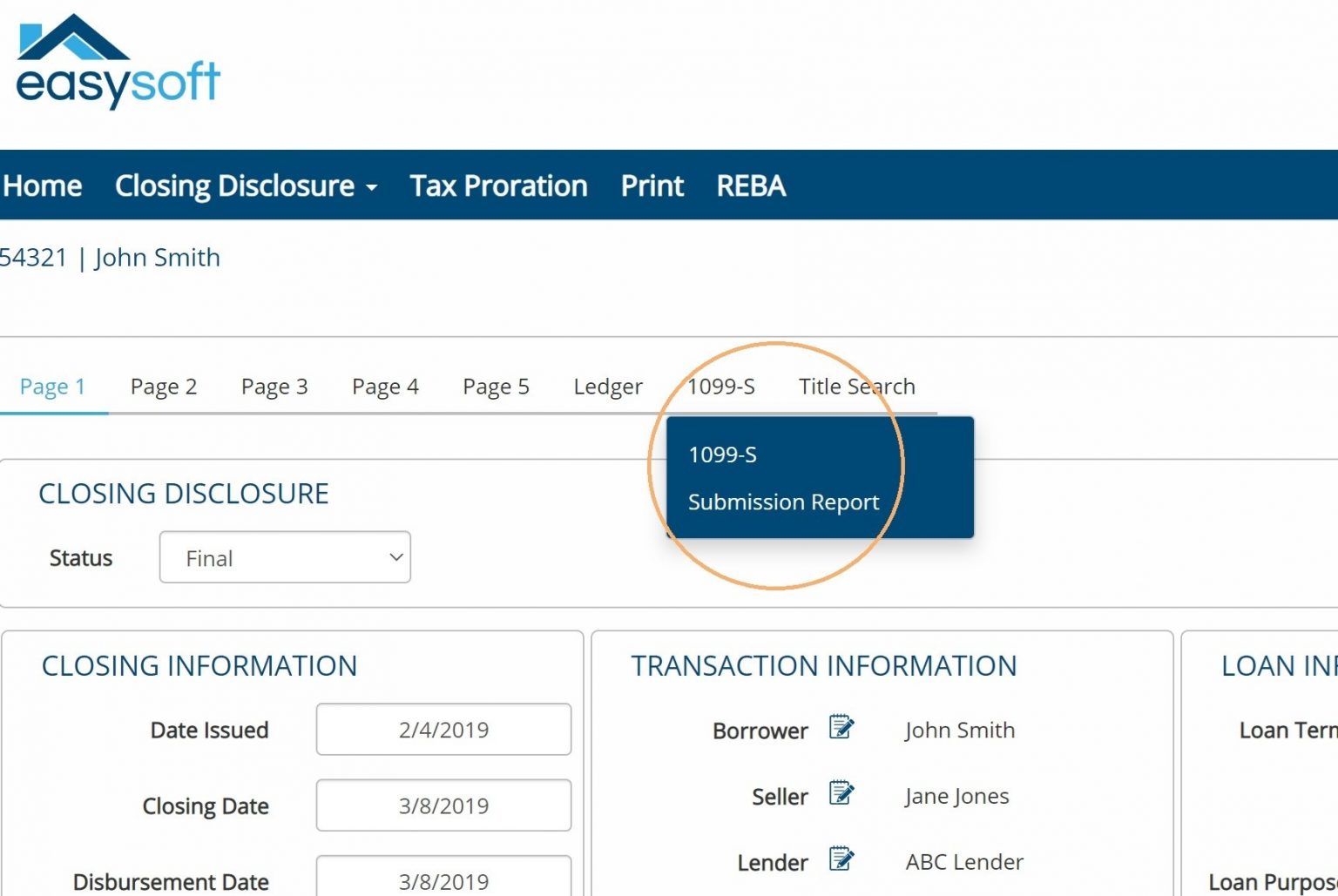Open the REBA section
The image size is (1338, 896).
click(751, 185)
